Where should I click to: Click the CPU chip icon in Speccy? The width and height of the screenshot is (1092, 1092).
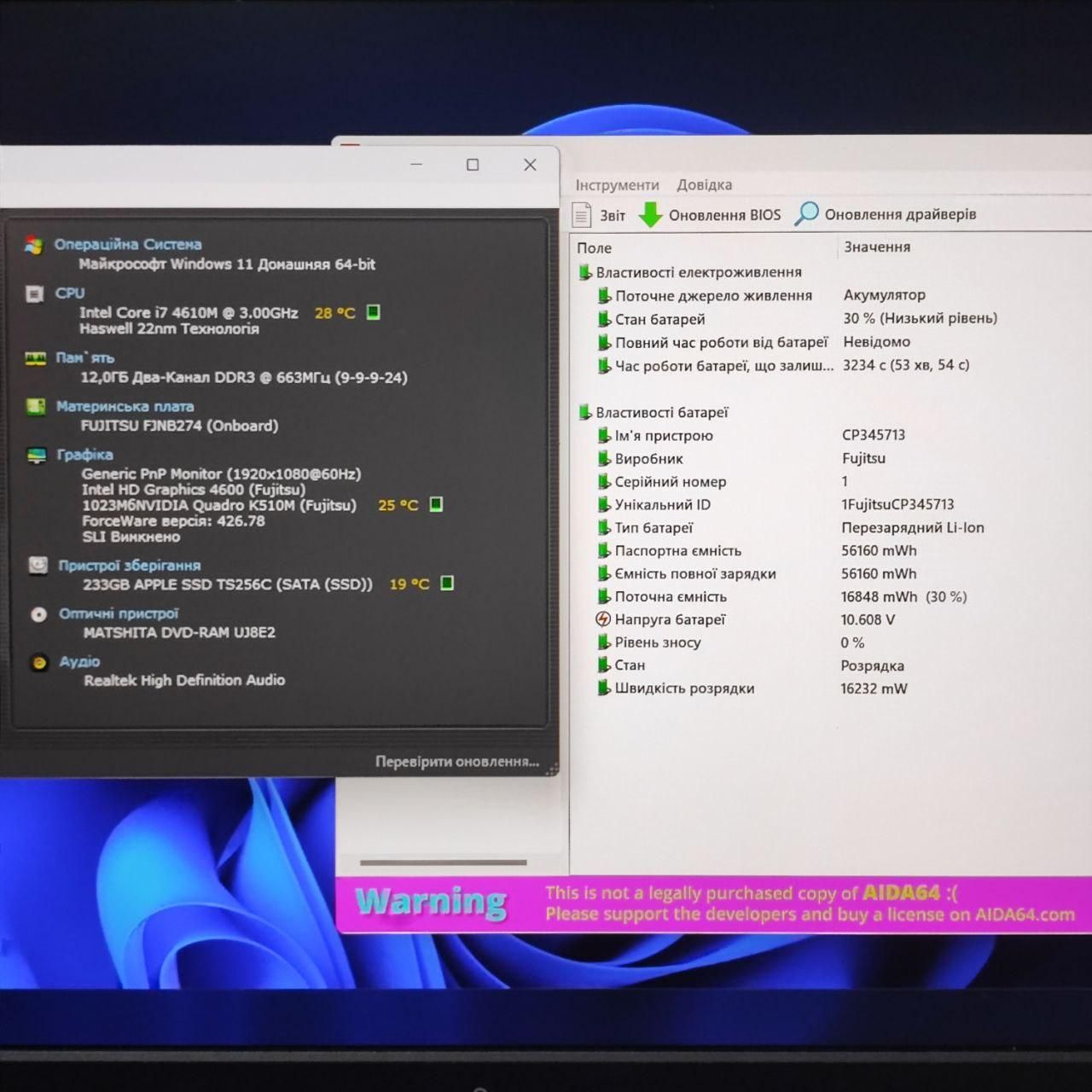34,294
